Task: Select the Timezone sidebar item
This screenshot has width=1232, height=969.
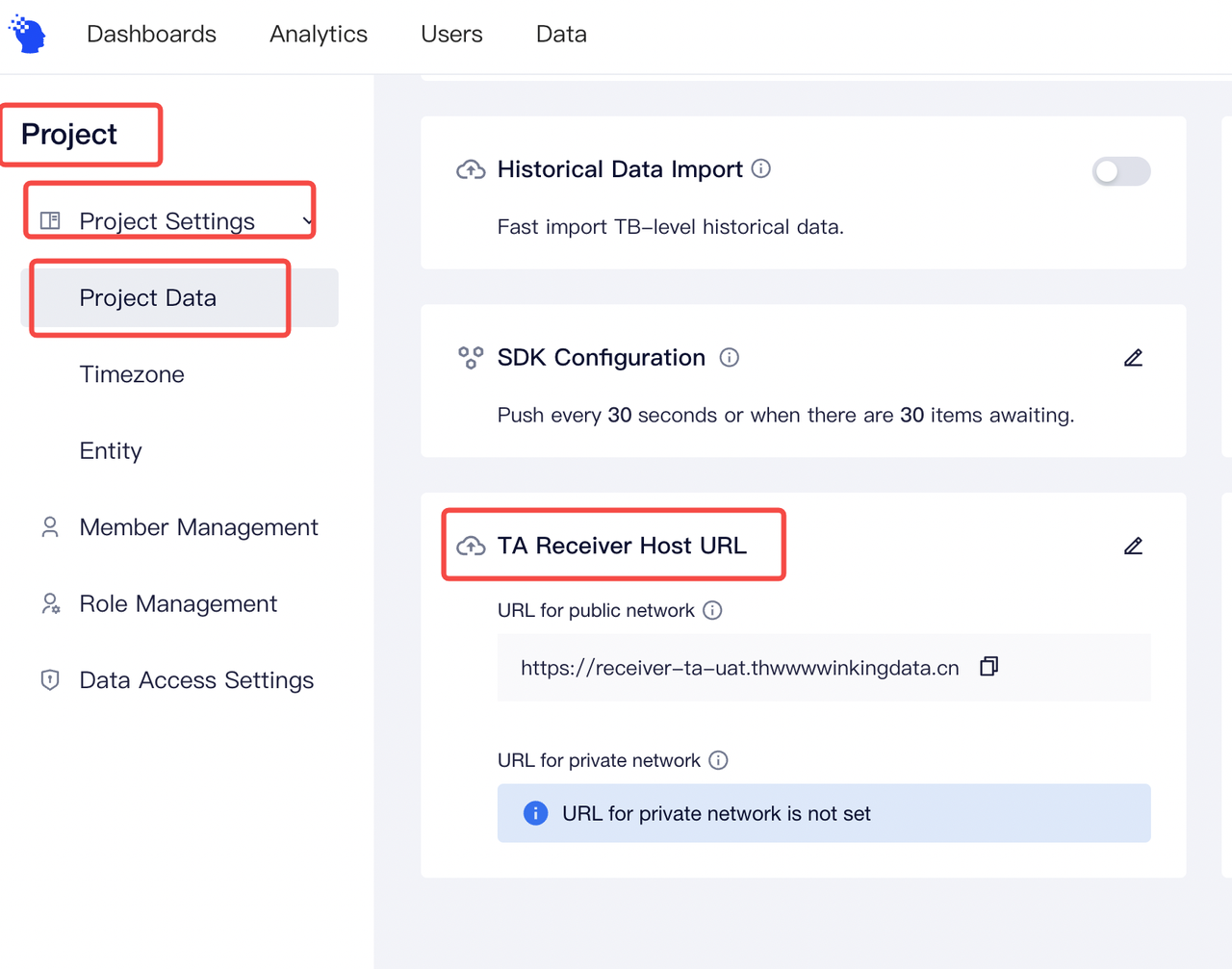Action: pos(132,374)
